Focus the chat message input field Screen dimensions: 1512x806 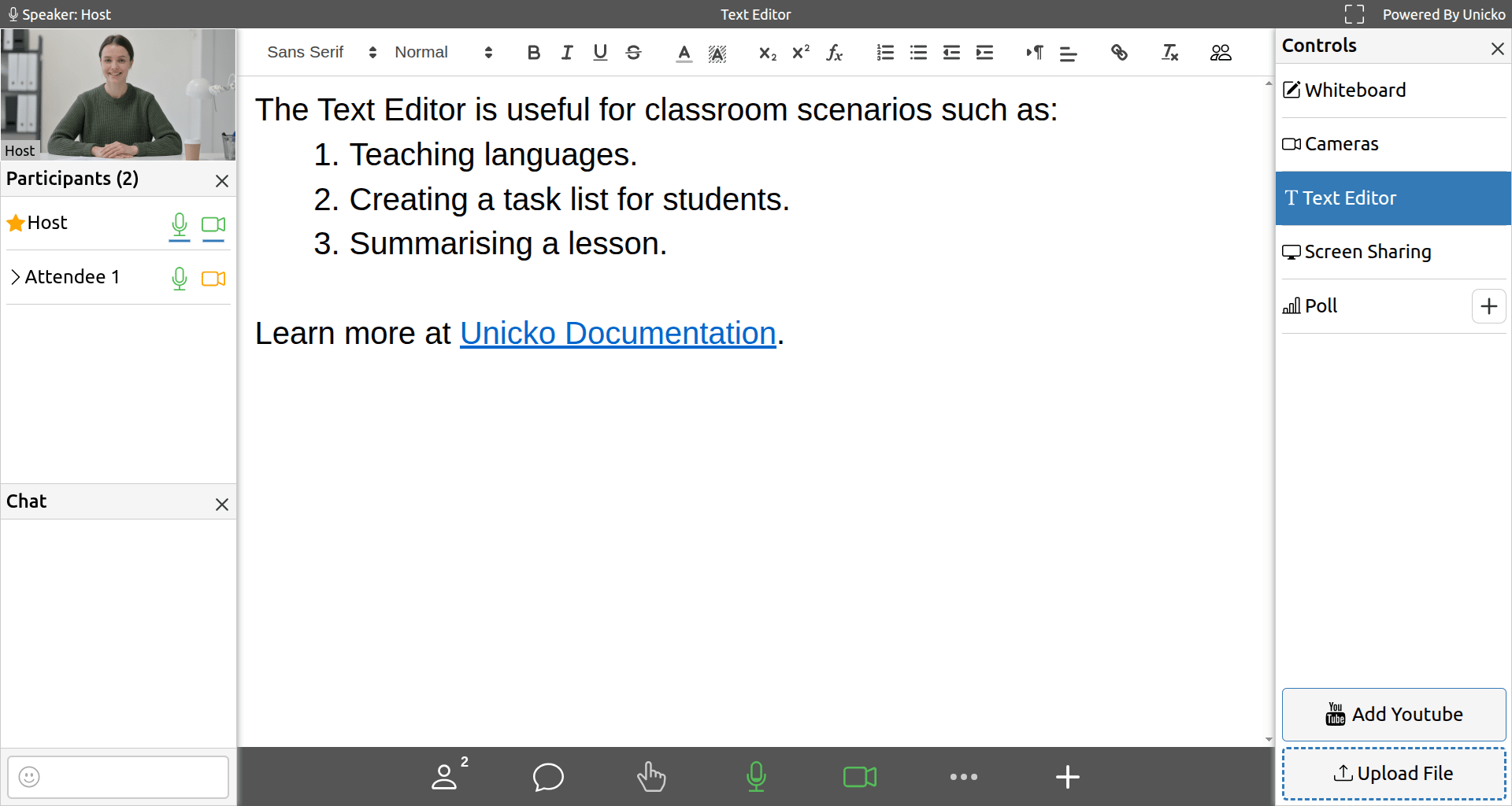(118, 777)
